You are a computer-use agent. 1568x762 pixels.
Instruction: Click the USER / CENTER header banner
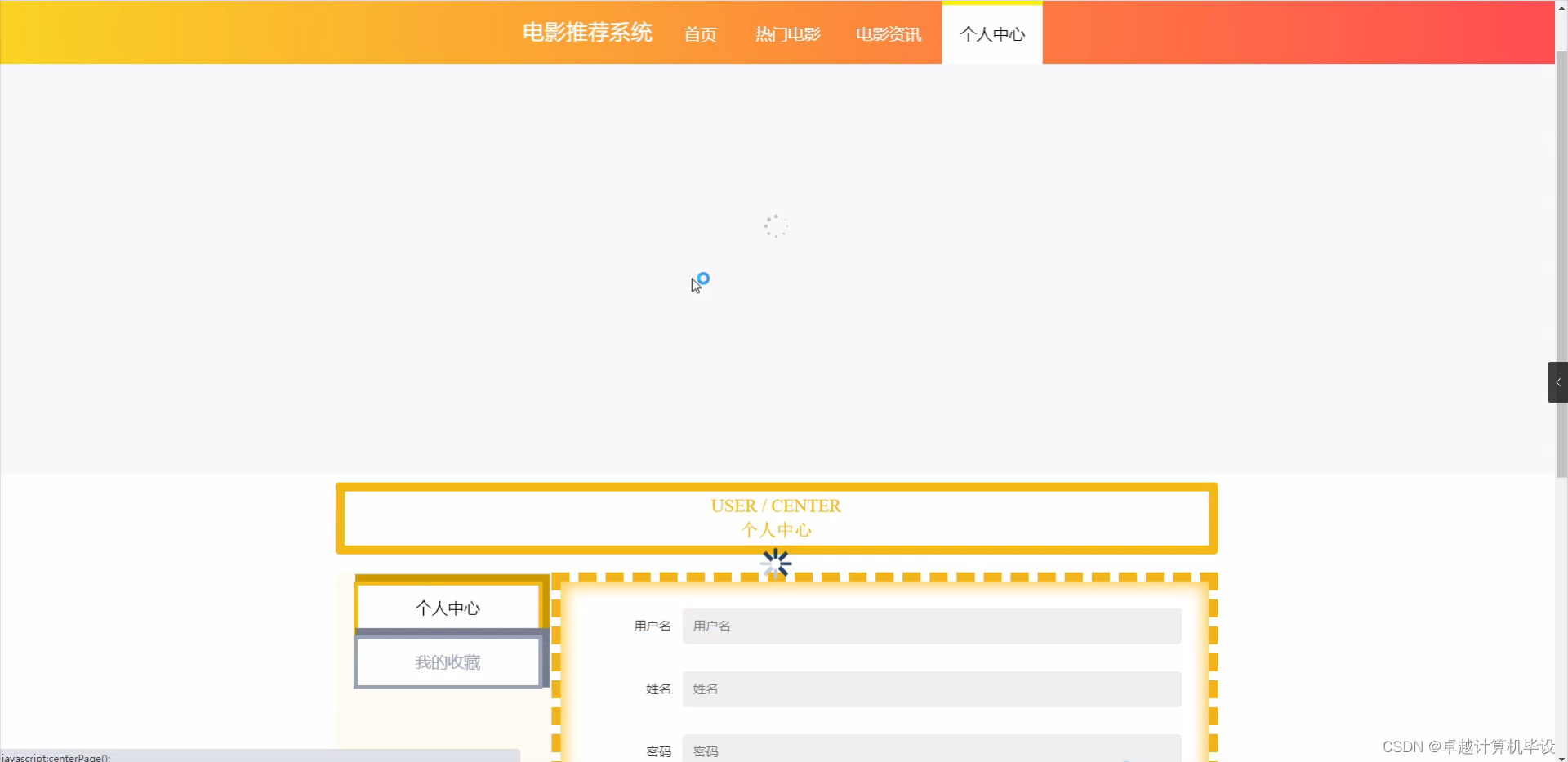[776, 518]
